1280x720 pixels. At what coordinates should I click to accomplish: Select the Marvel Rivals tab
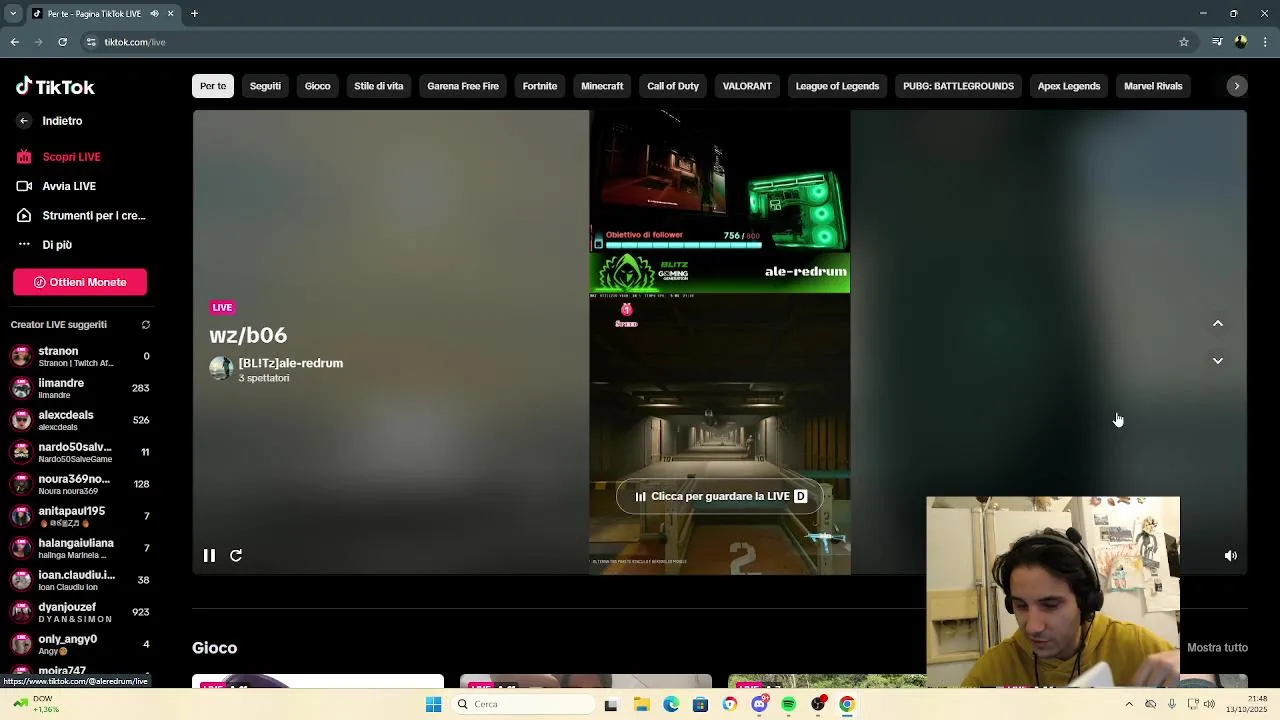pos(1153,86)
